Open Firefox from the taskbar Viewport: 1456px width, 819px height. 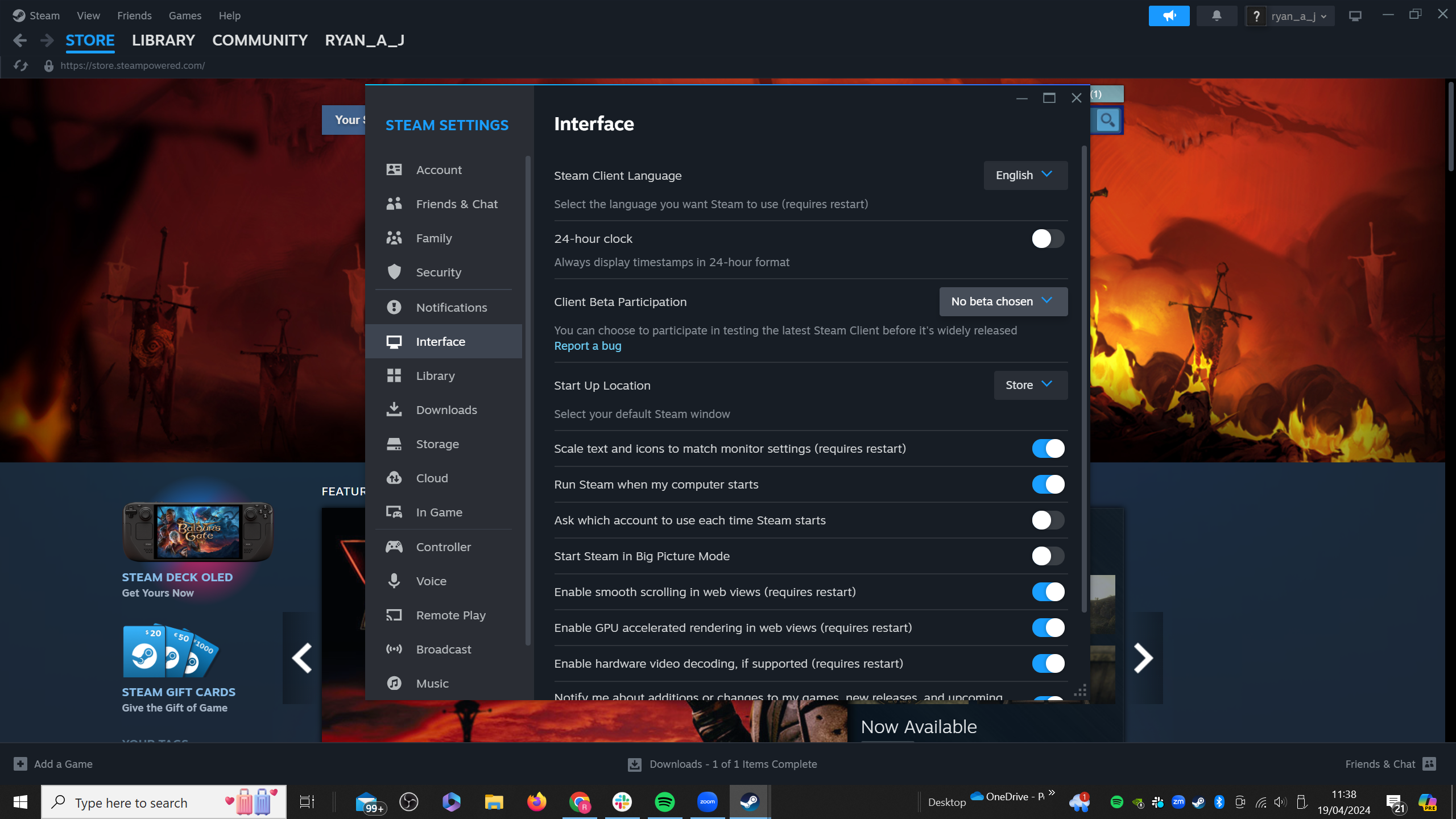tap(536, 802)
